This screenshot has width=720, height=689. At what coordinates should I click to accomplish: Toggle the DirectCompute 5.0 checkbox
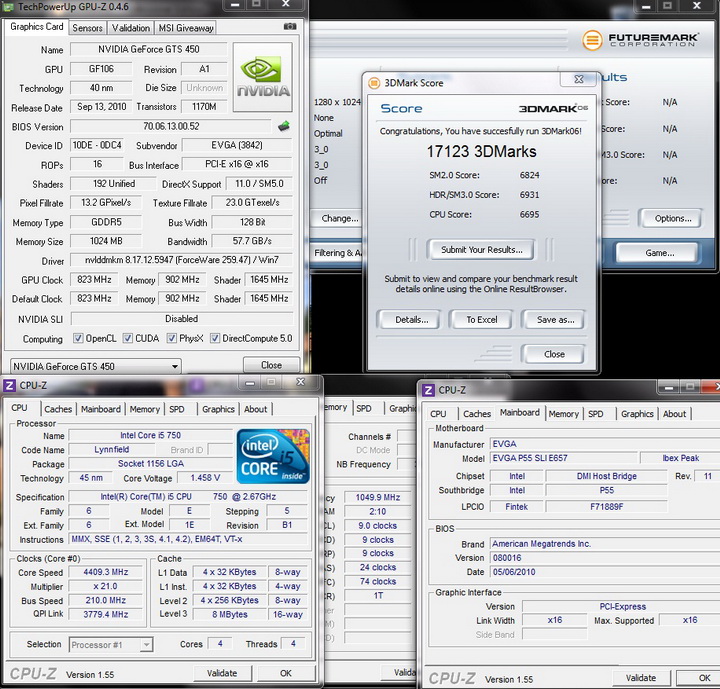point(214,339)
